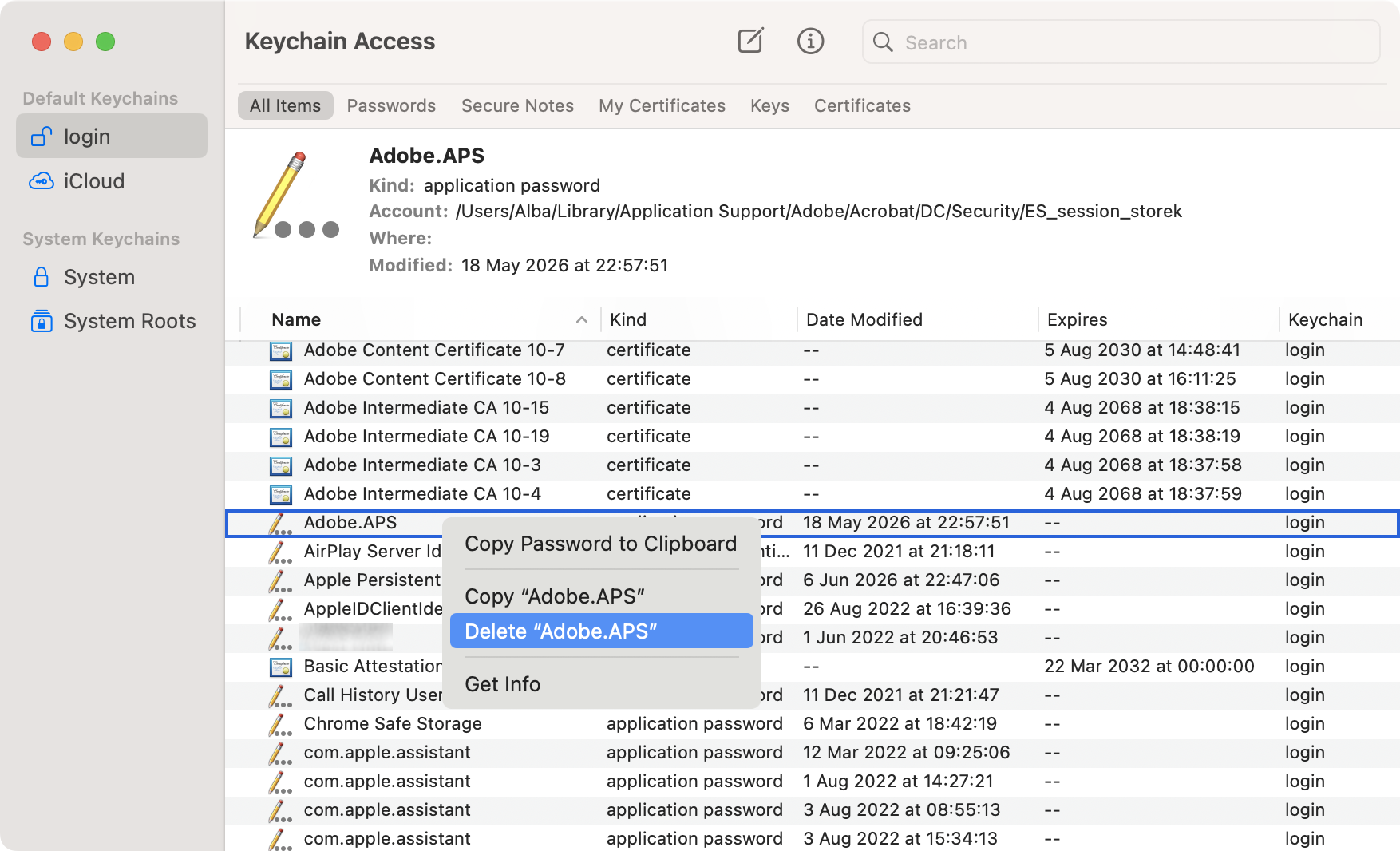Choose Get Info from context menu
The height and width of the screenshot is (851, 1400).
coord(601,684)
